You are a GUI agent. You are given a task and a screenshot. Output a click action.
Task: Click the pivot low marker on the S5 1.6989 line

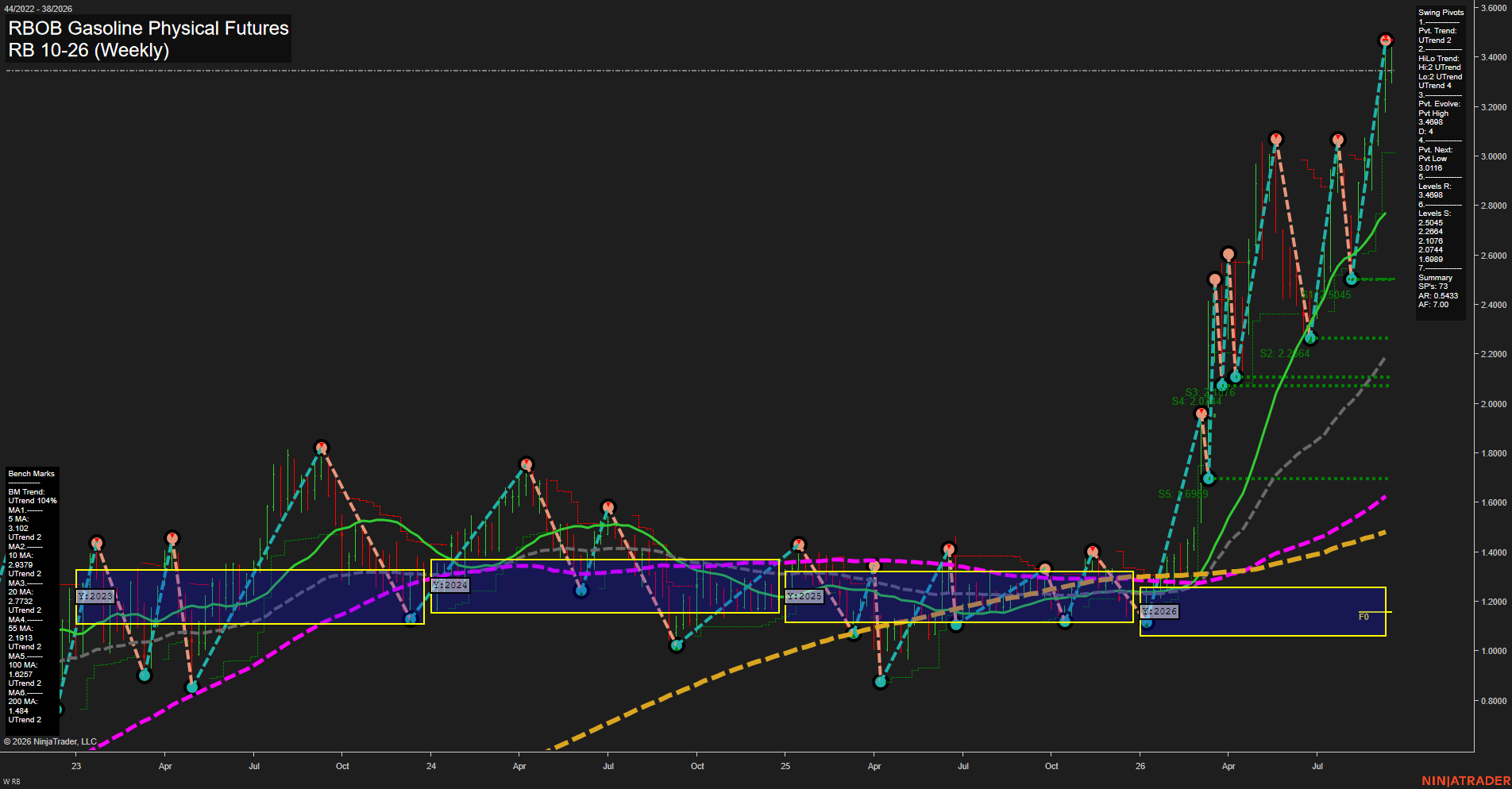[1209, 479]
